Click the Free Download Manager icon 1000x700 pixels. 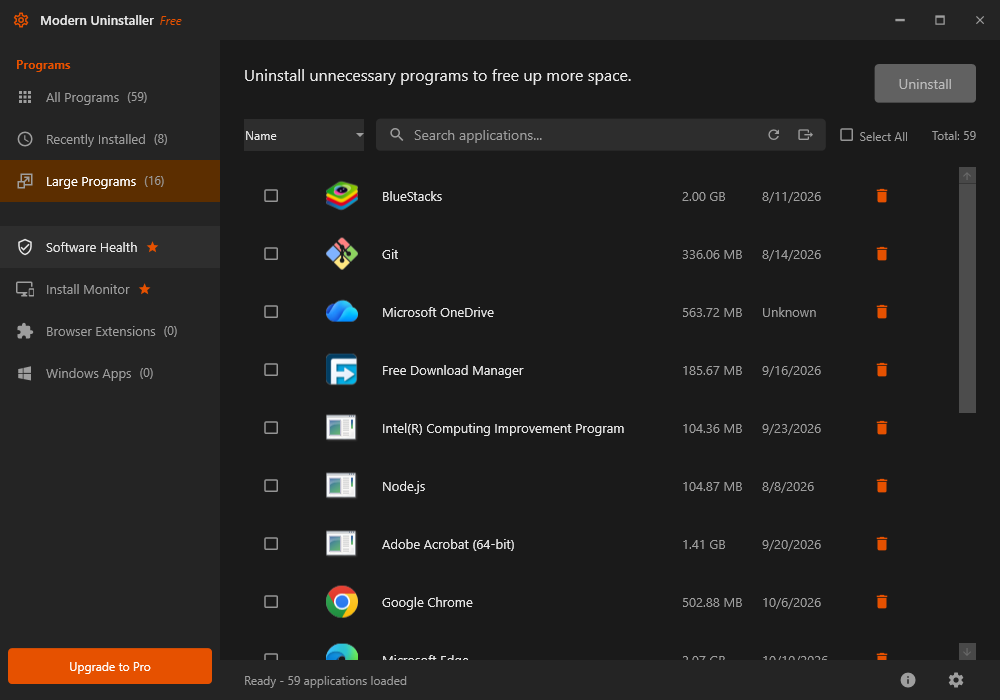pyautogui.click(x=342, y=370)
